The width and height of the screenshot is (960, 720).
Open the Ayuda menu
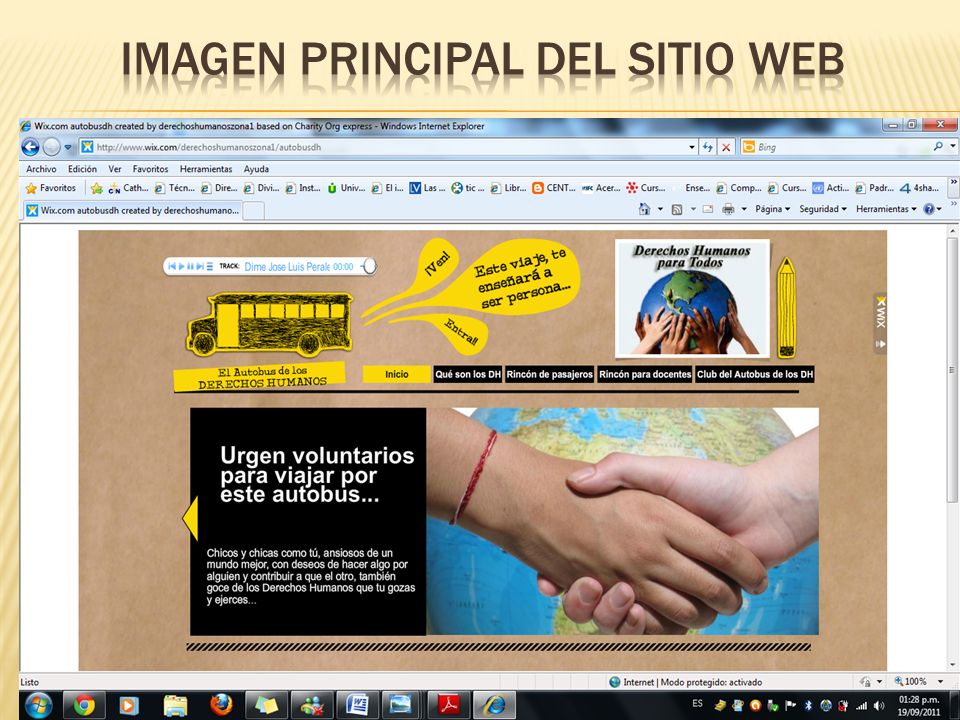click(x=256, y=169)
